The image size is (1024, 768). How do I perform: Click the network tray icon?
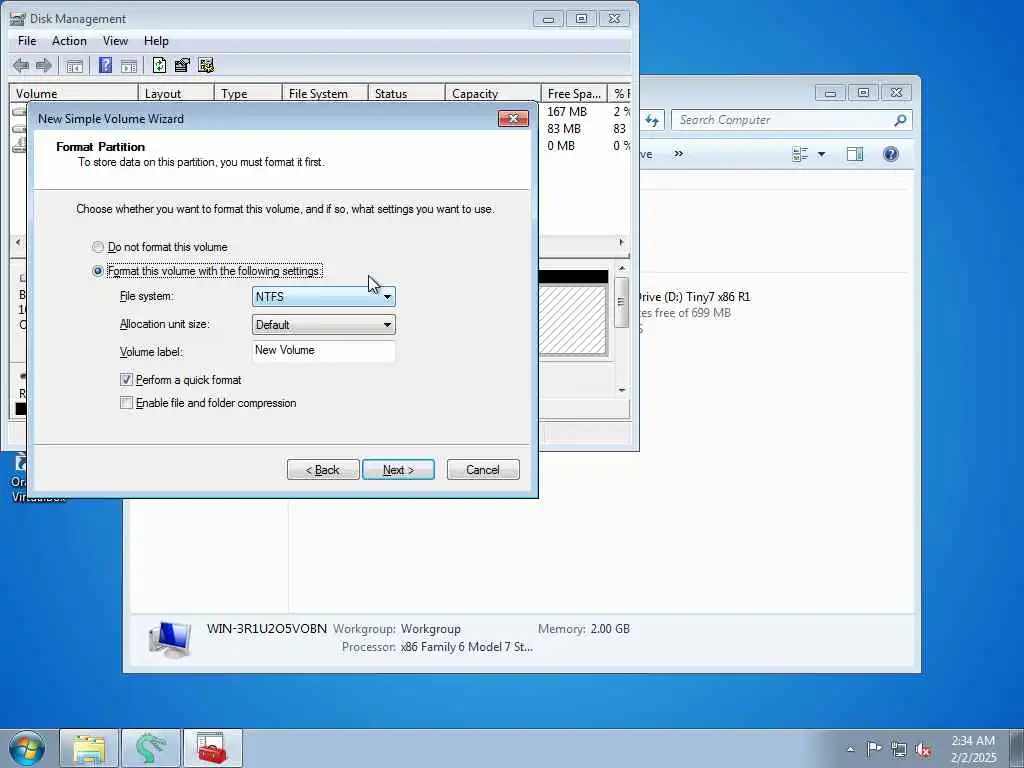[x=899, y=749]
